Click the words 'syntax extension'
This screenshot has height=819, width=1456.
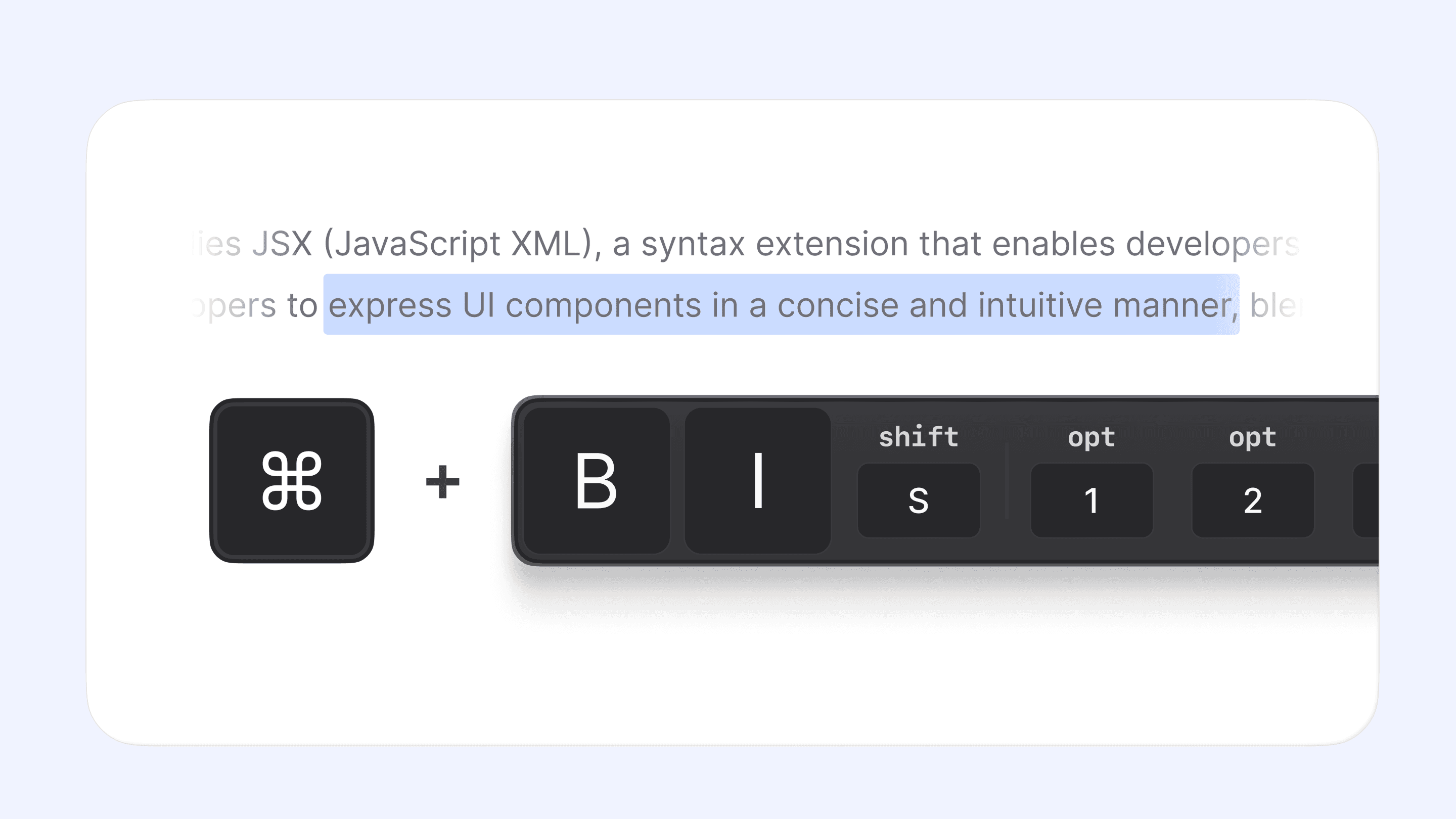tap(775, 245)
